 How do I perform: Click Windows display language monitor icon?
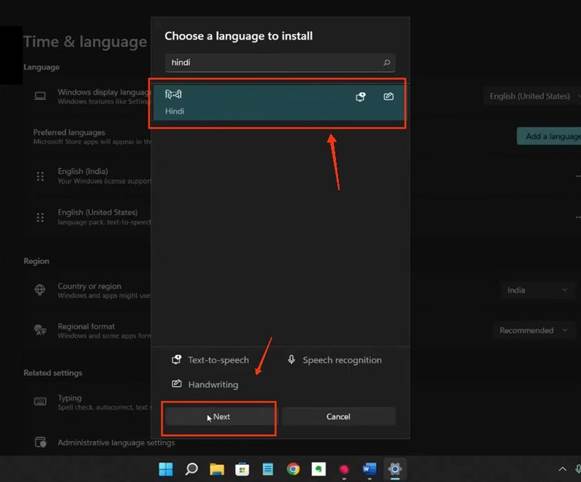tap(40, 96)
